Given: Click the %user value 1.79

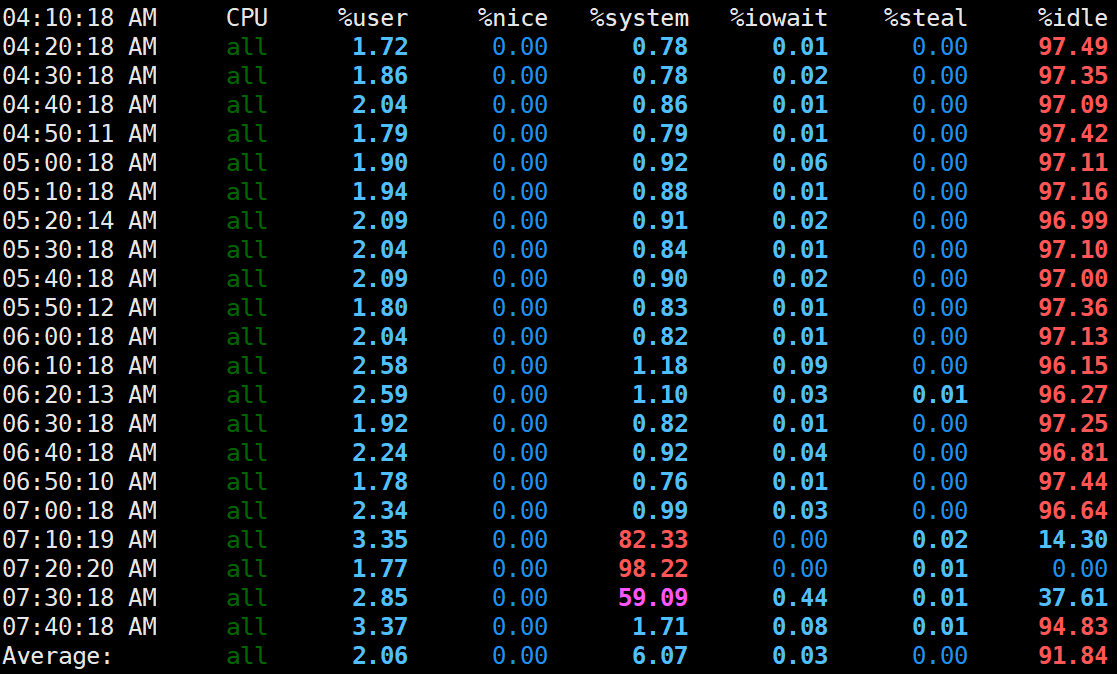Looking at the screenshot, I should tap(380, 133).
